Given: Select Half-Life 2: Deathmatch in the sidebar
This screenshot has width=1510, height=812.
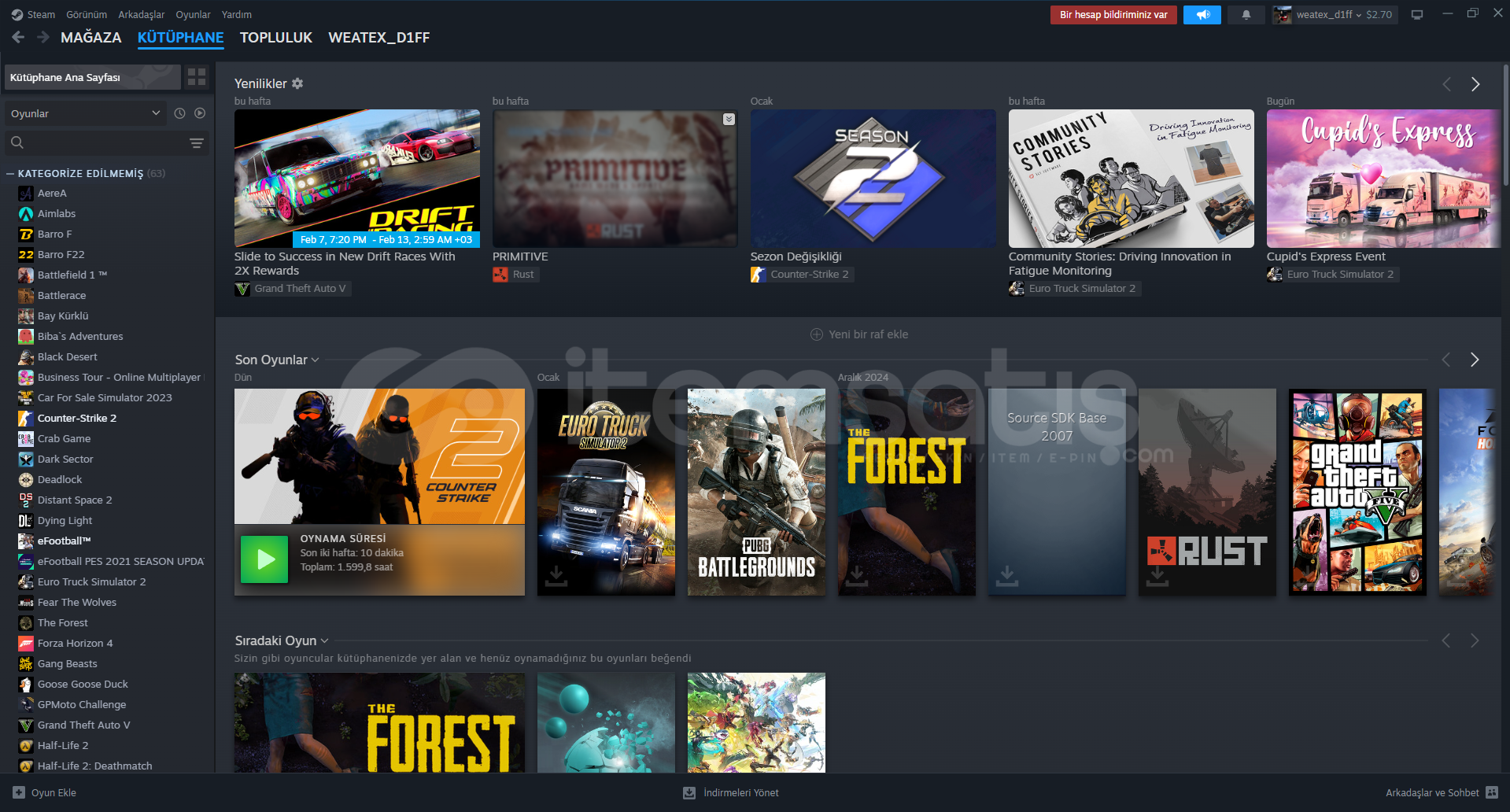Looking at the screenshot, I should tap(94, 766).
